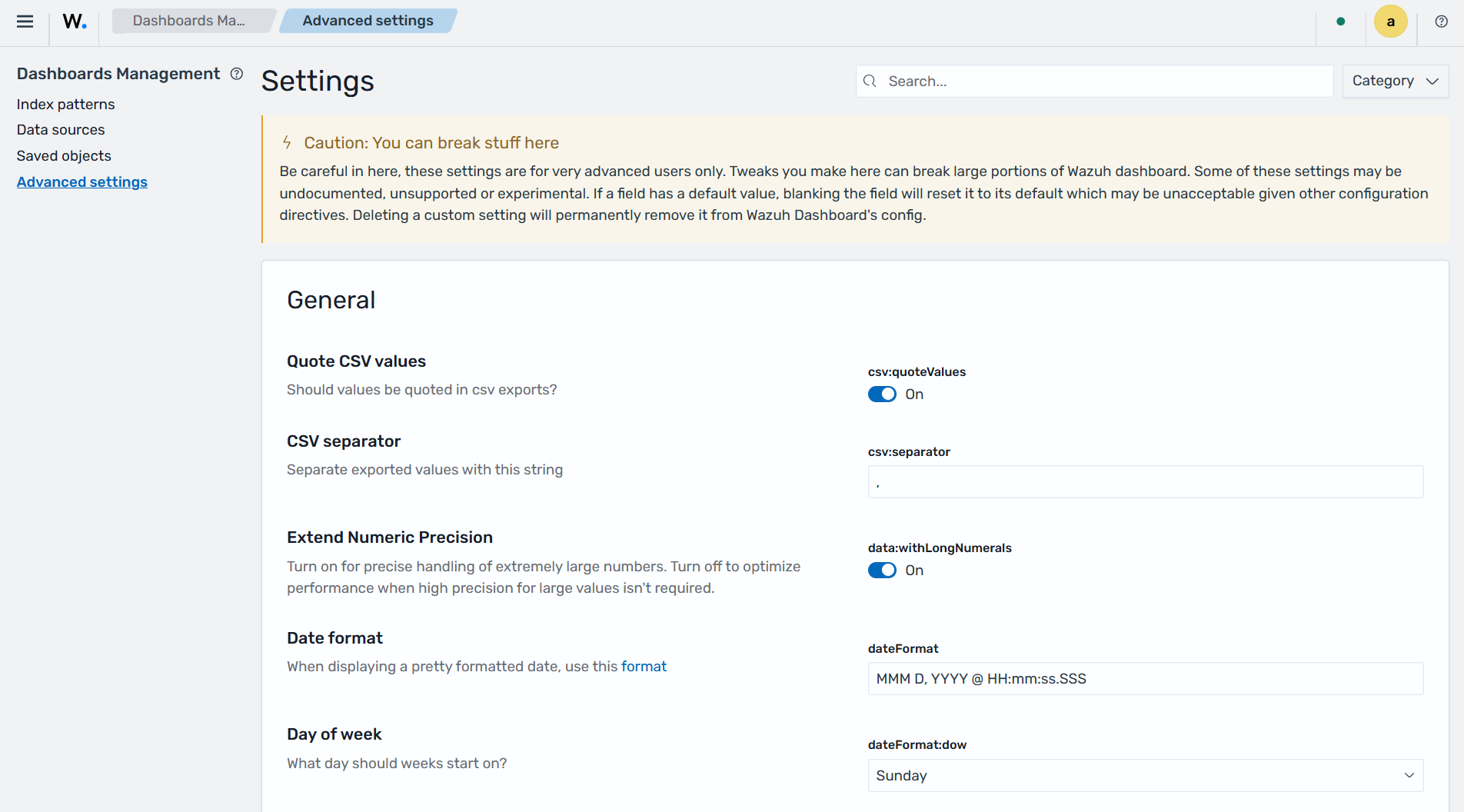Image resolution: width=1464 pixels, height=812 pixels.
Task: Click the Wazuh logo home icon
Action: click(75, 22)
